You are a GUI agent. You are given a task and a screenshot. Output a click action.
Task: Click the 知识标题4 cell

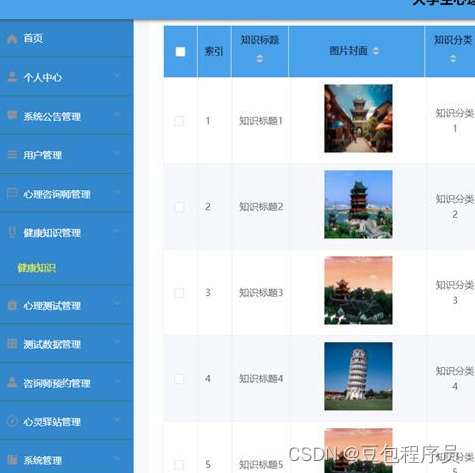click(261, 379)
